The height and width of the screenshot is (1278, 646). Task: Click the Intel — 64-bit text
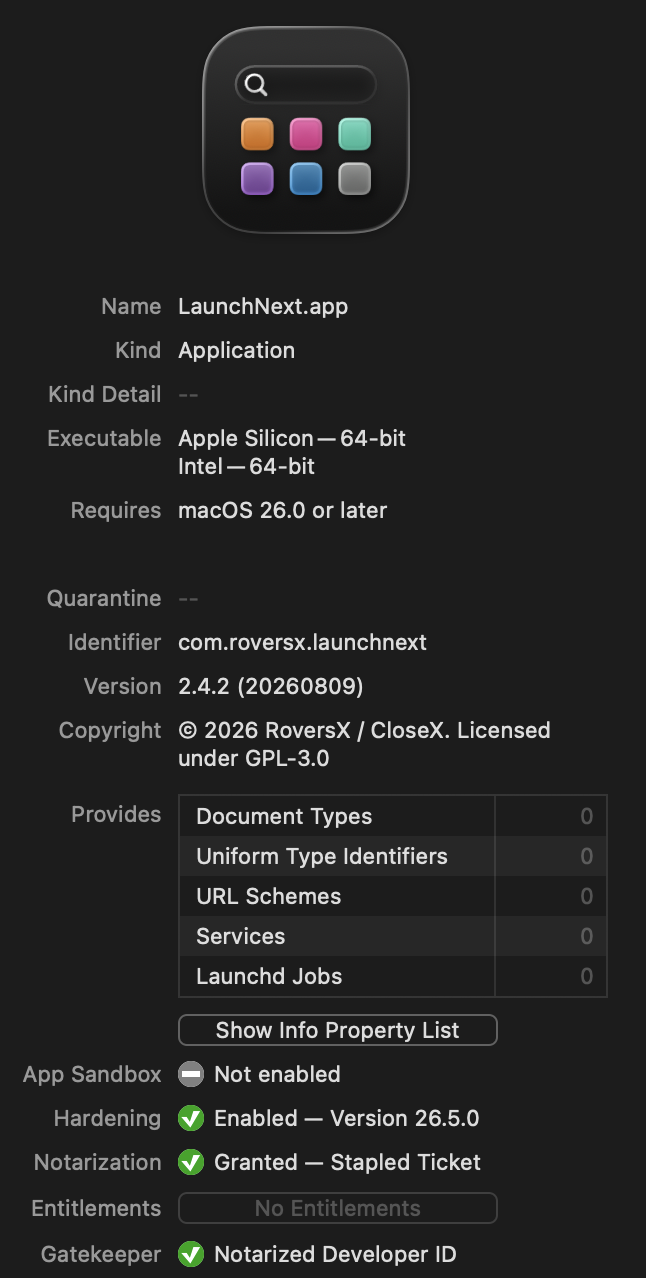(246, 466)
